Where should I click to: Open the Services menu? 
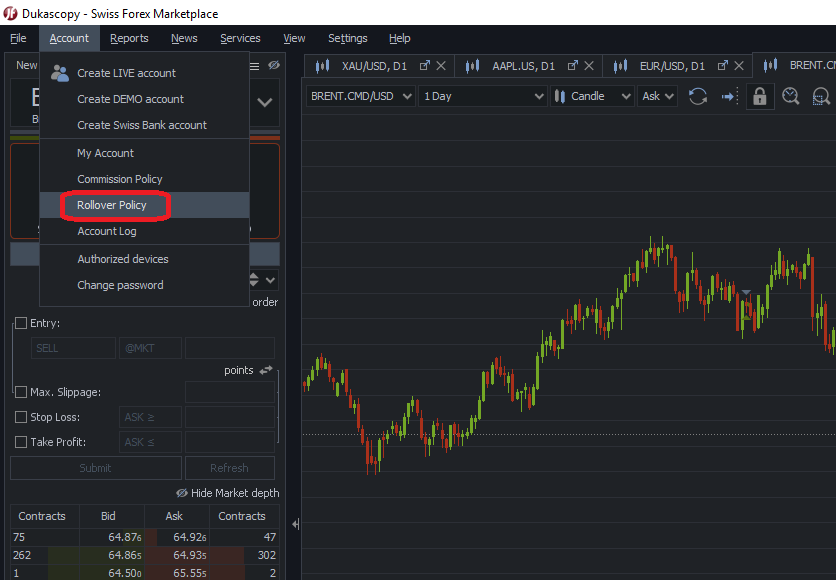(x=240, y=38)
